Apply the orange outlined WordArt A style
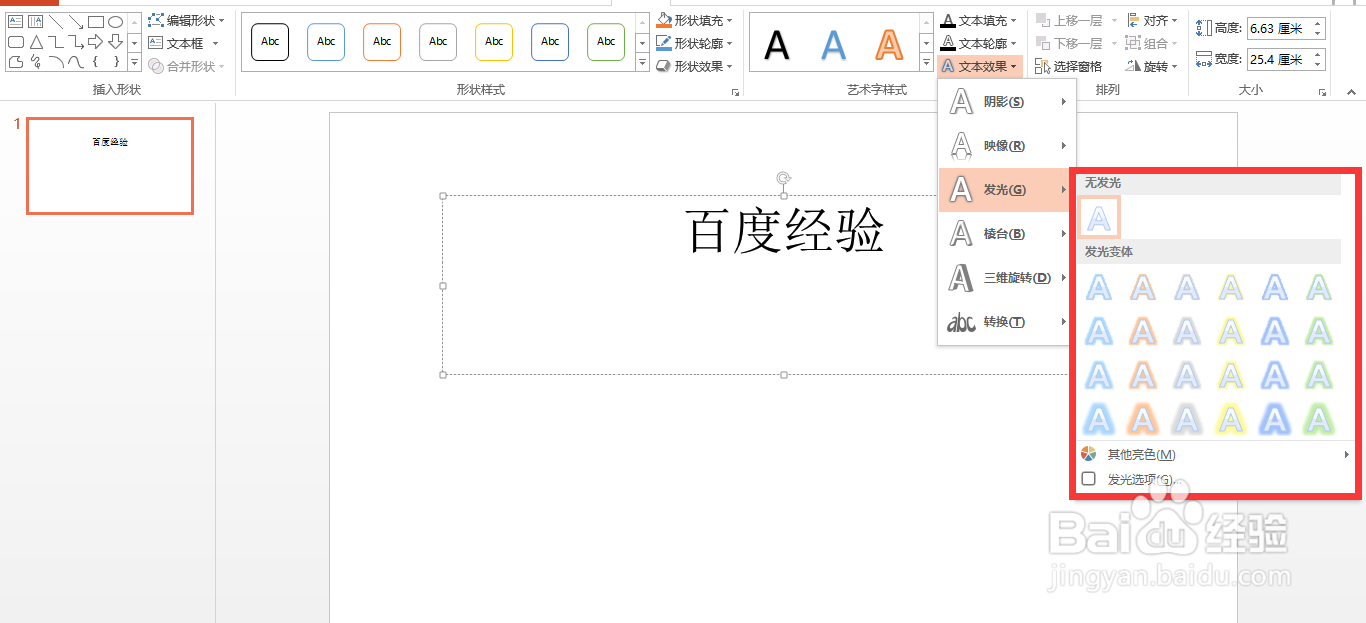 coord(889,44)
